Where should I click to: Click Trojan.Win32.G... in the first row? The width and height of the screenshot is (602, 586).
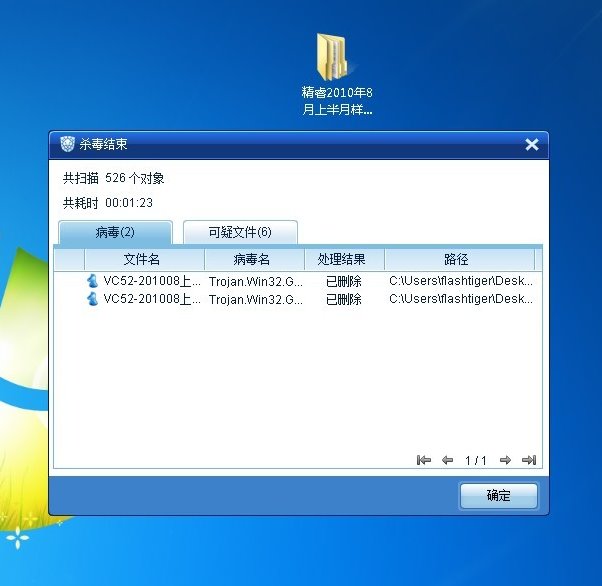click(x=256, y=281)
